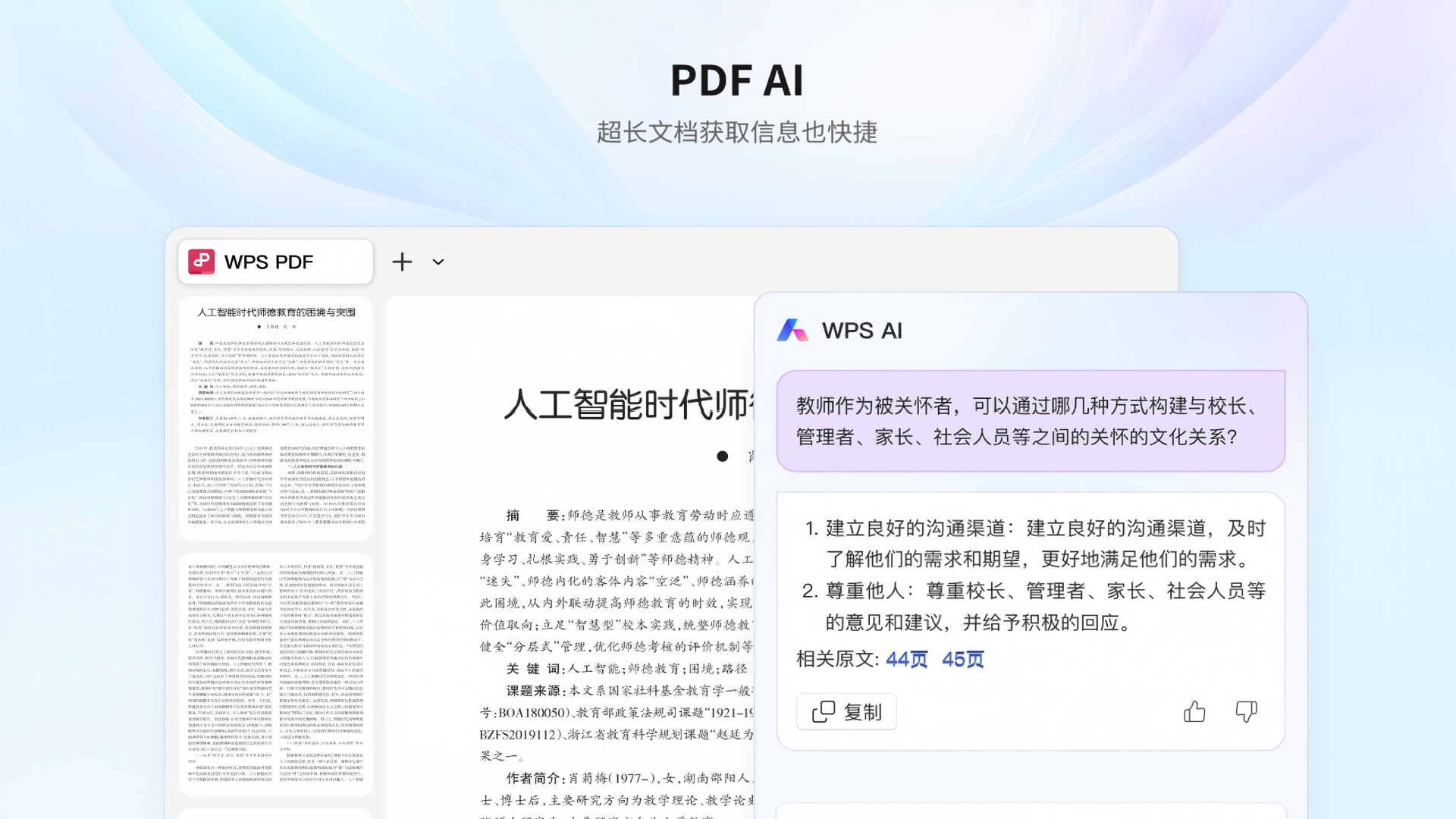Switch to the WPS PDF tab
Screen dimensions: 1456x819
(x=275, y=262)
